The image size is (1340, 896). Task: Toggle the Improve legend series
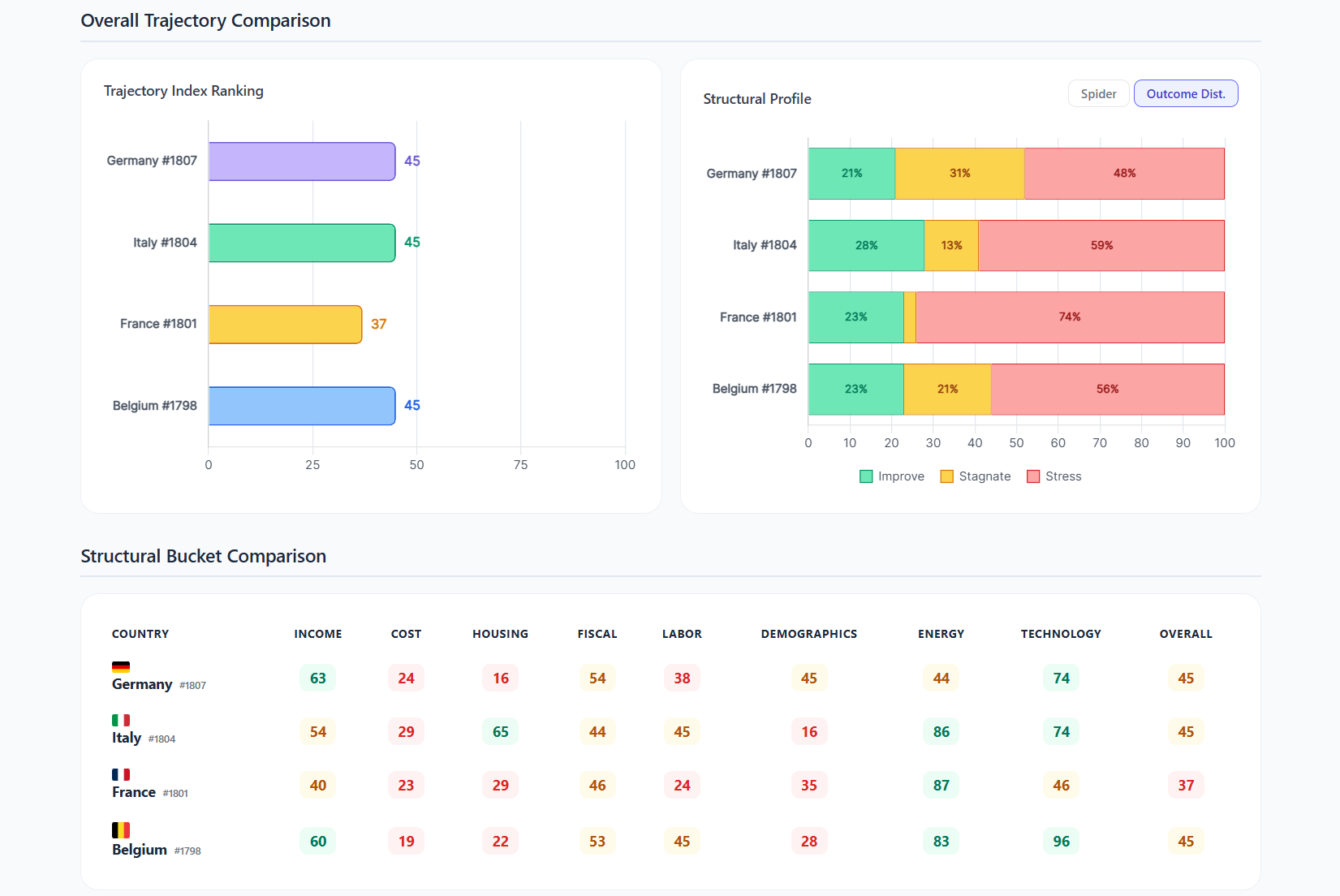tap(892, 476)
